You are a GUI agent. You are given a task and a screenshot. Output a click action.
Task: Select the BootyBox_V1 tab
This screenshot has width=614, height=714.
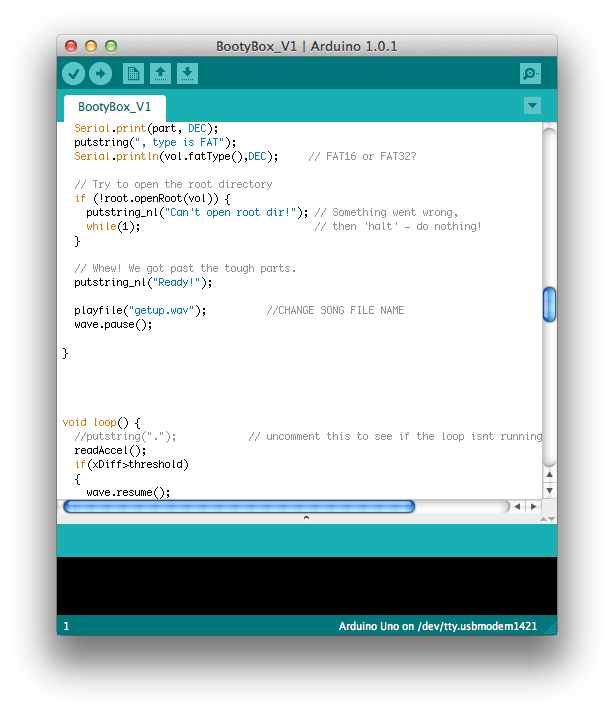click(115, 107)
